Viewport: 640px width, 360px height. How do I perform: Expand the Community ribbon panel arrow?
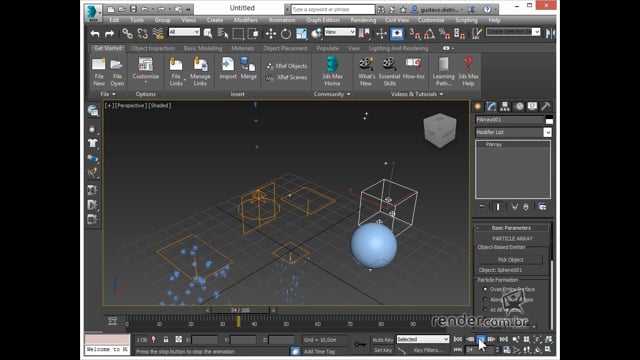(x=348, y=94)
